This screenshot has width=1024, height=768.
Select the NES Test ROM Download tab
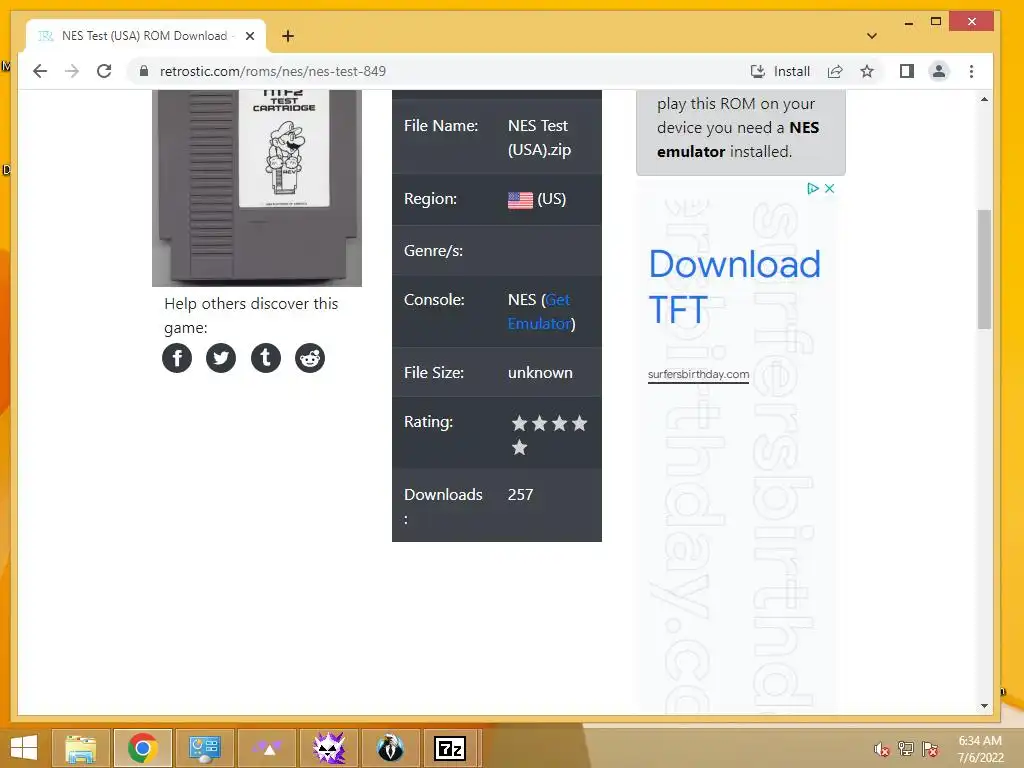144,36
